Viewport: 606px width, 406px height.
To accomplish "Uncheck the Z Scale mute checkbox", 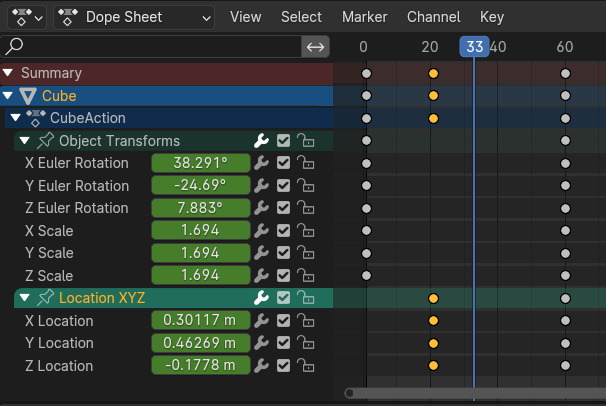I will [x=283, y=275].
